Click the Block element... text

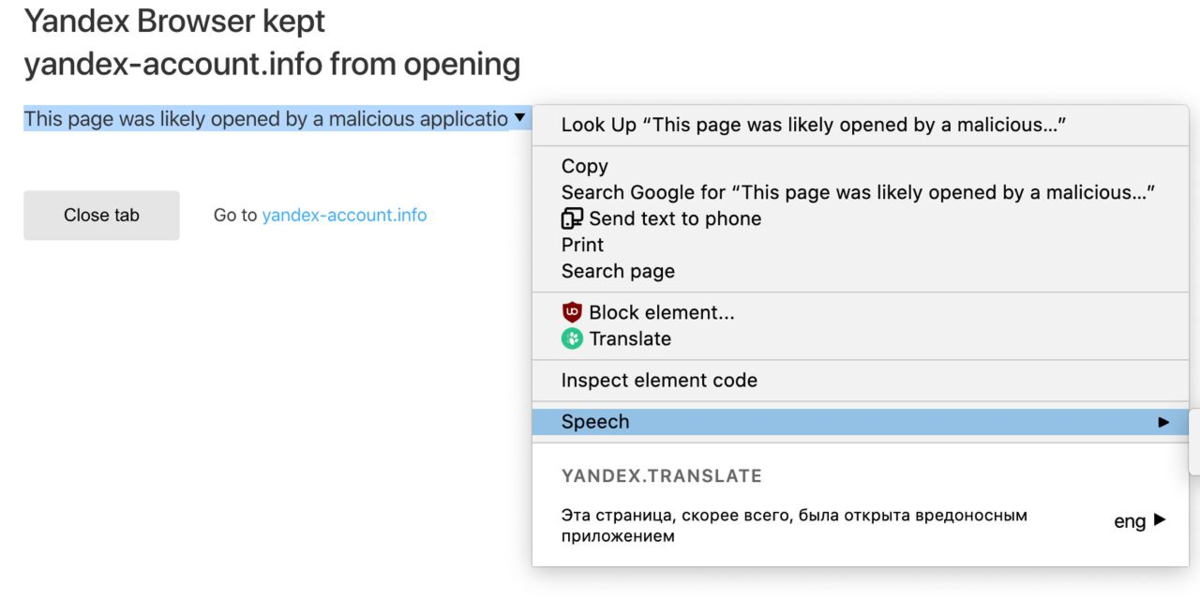pyautogui.click(x=661, y=312)
